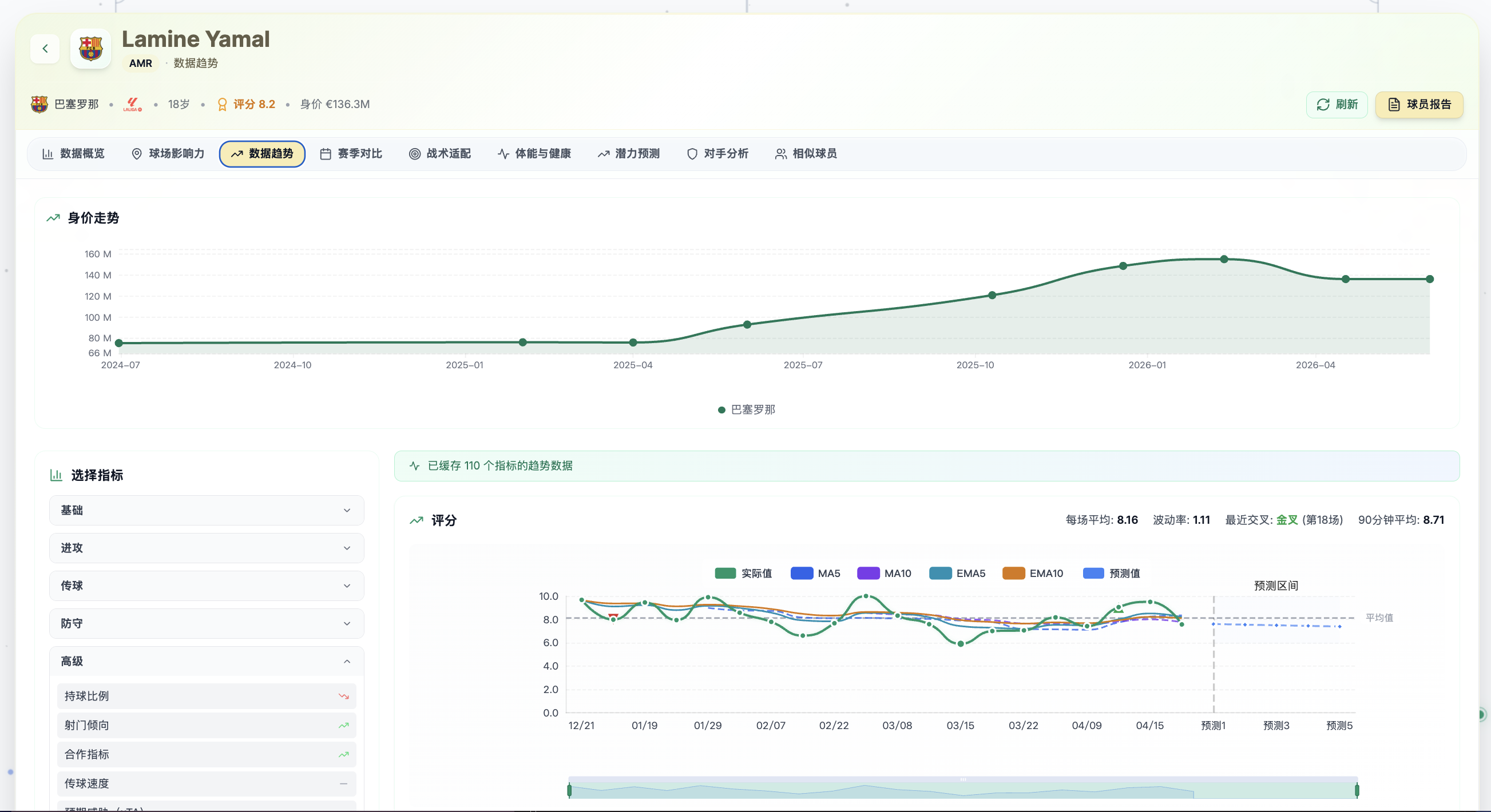Click the bar chart icon of 数据概览

click(48, 154)
